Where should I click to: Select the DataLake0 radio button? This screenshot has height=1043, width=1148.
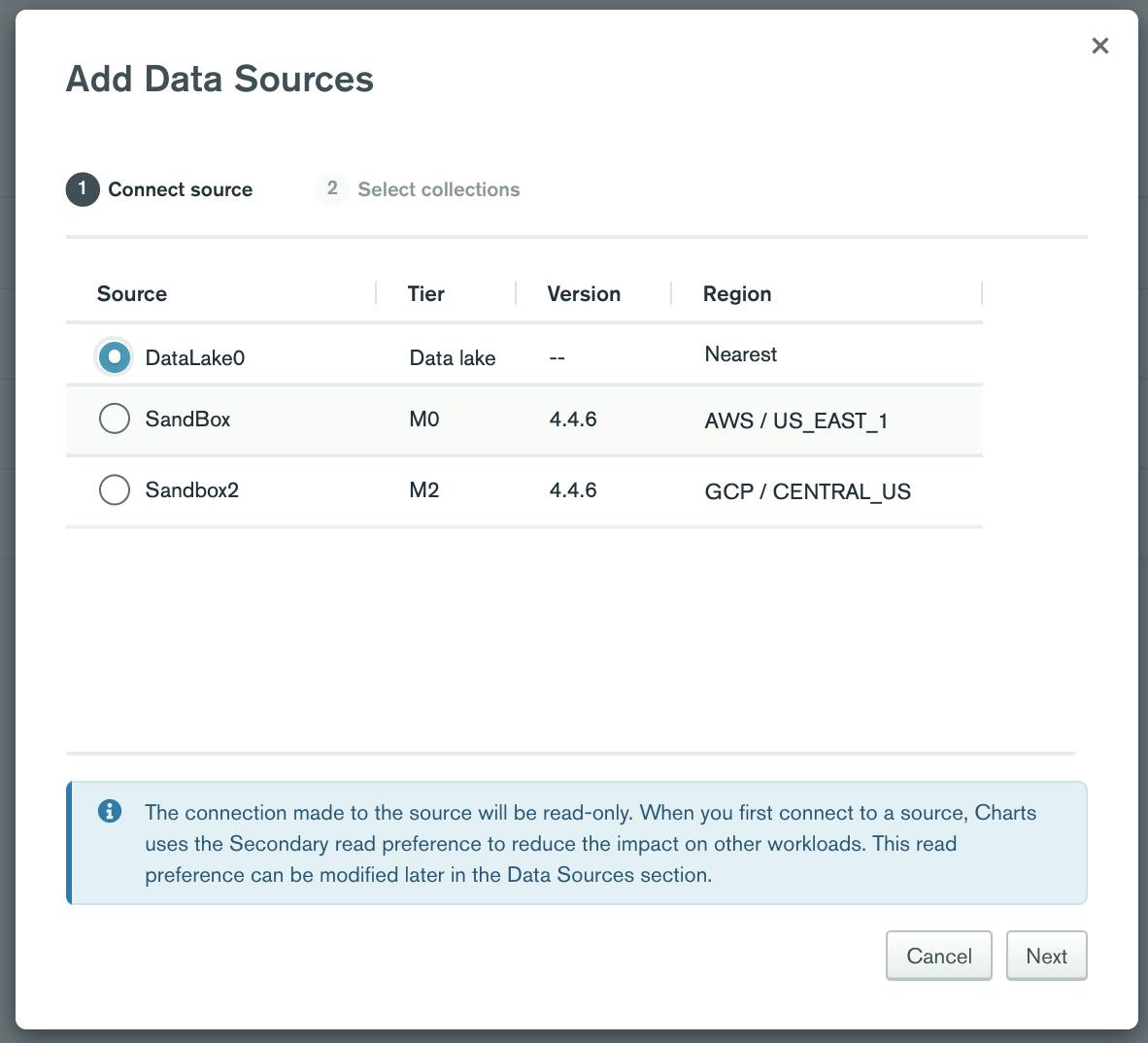(115, 357)
